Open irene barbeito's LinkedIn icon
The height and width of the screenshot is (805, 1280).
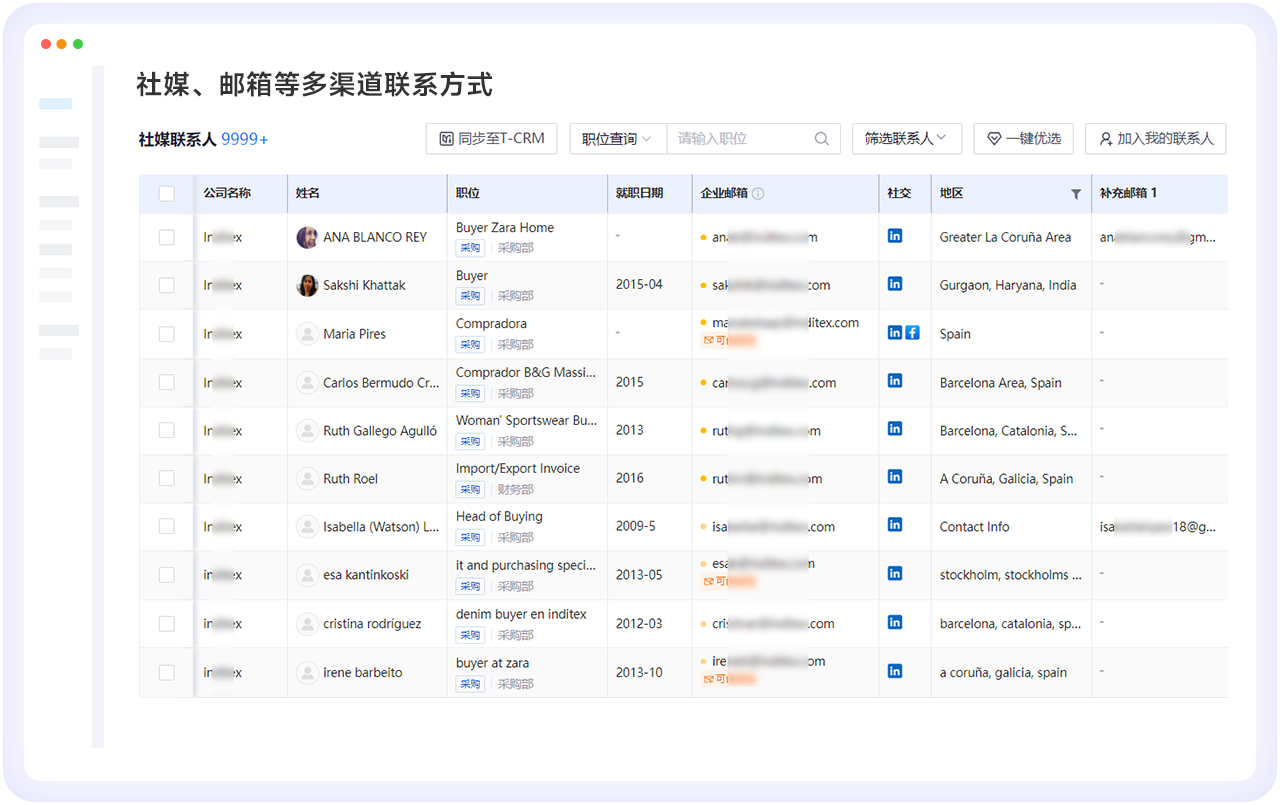click(x=895, y=671)
